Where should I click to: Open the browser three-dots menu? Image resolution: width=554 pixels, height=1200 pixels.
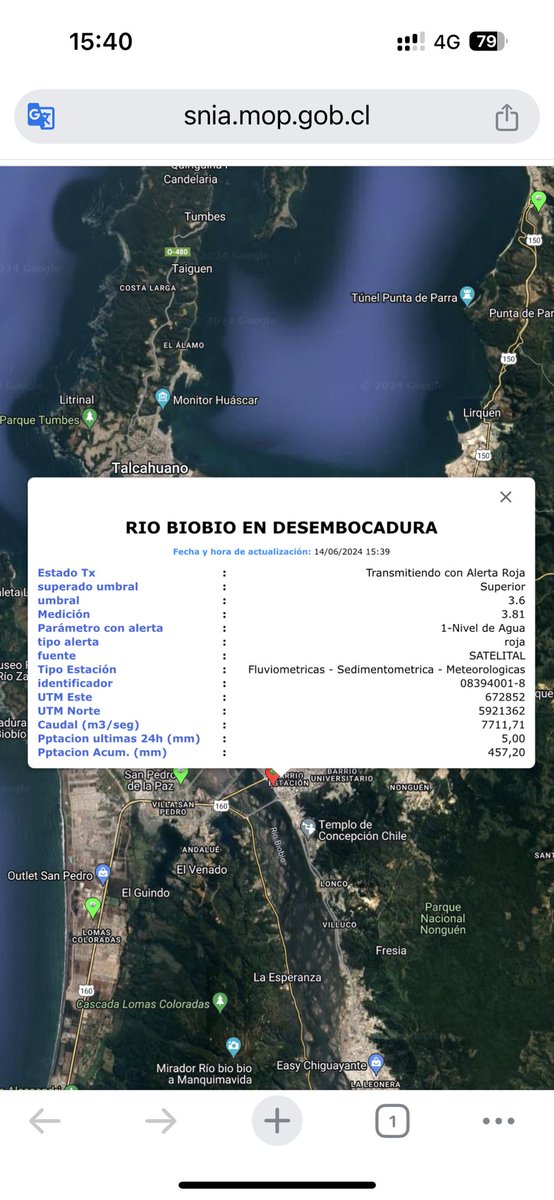click(498, 1122)
